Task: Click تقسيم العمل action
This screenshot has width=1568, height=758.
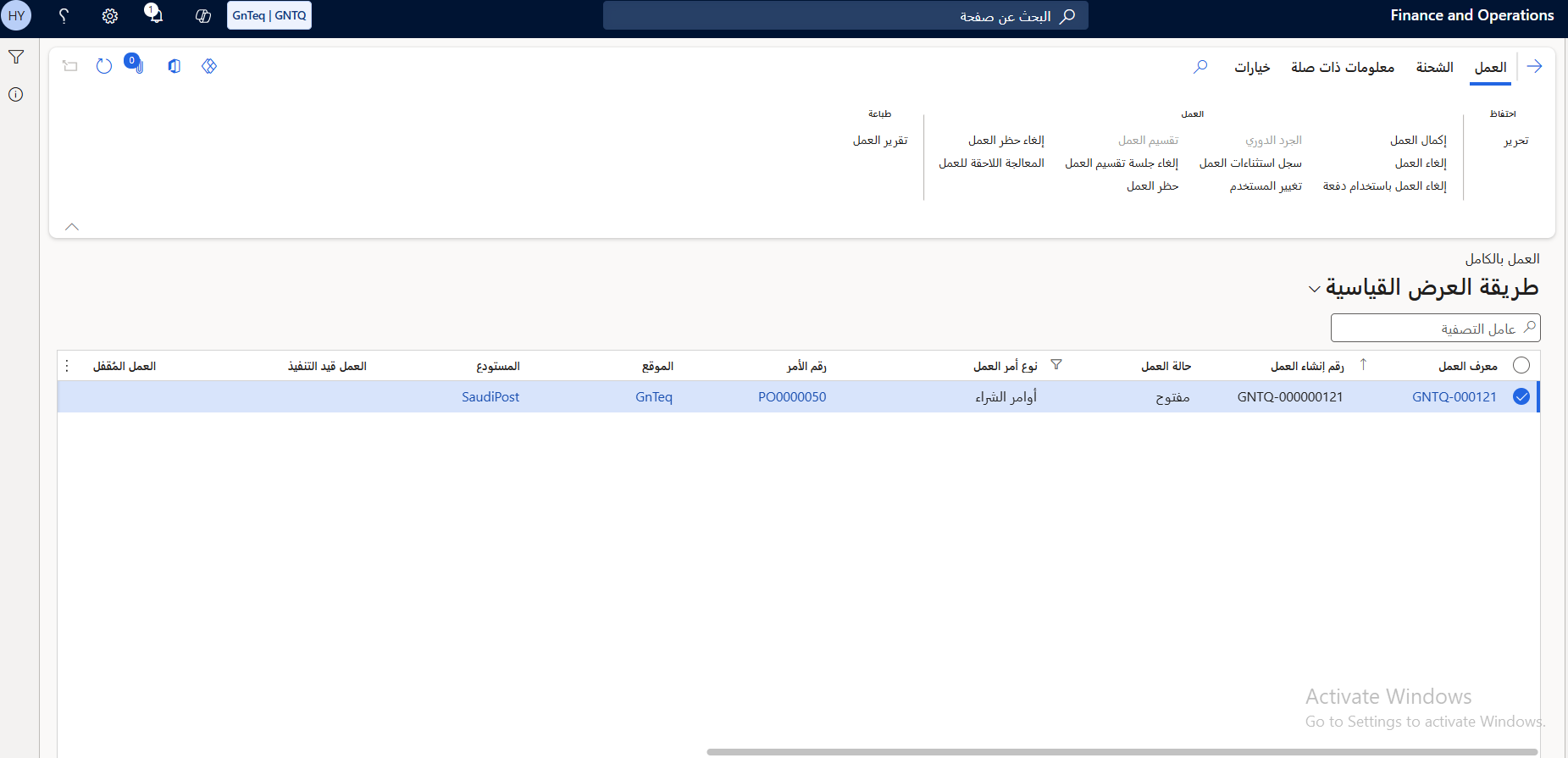Action: [1148, 141]
